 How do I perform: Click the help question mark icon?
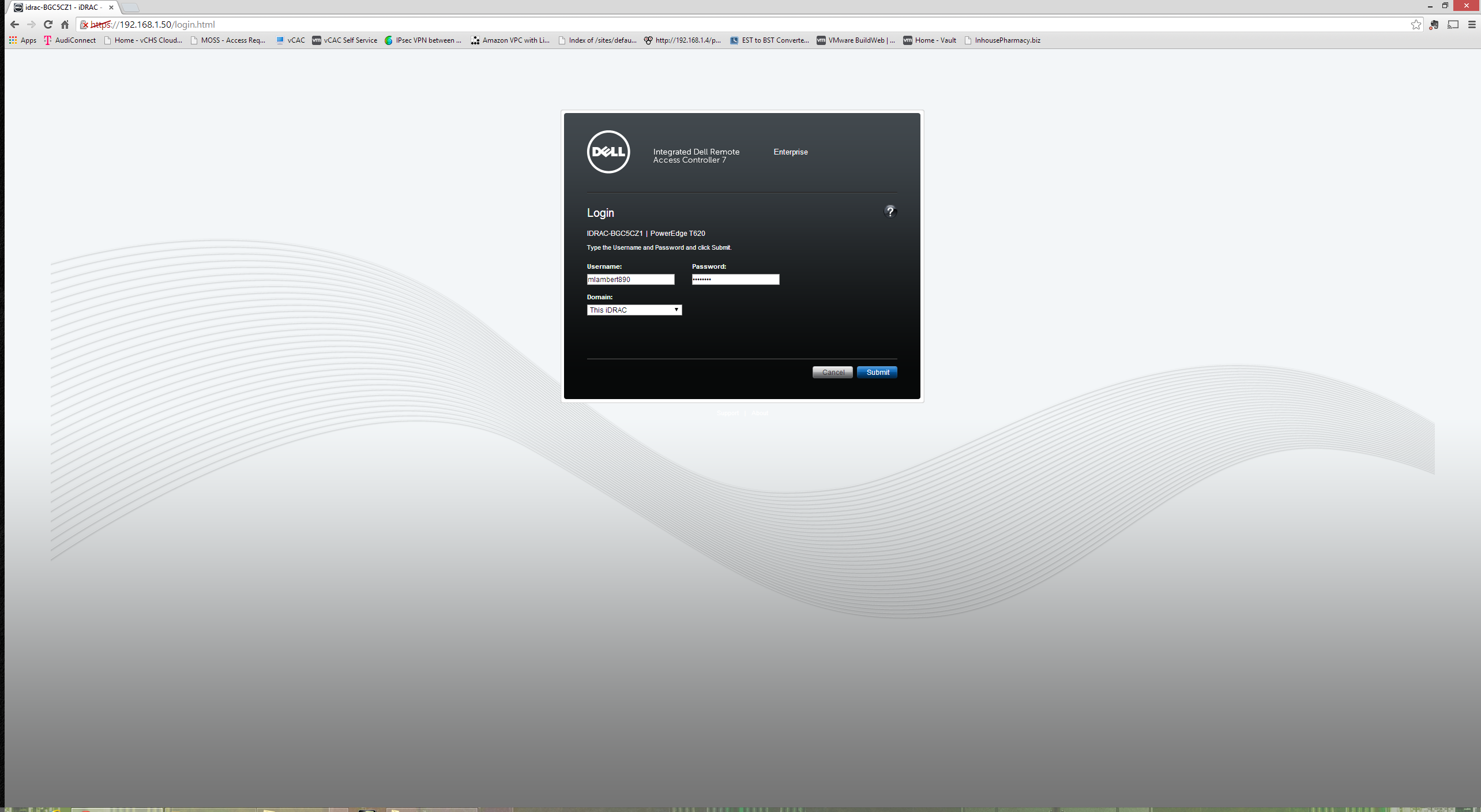890,212
